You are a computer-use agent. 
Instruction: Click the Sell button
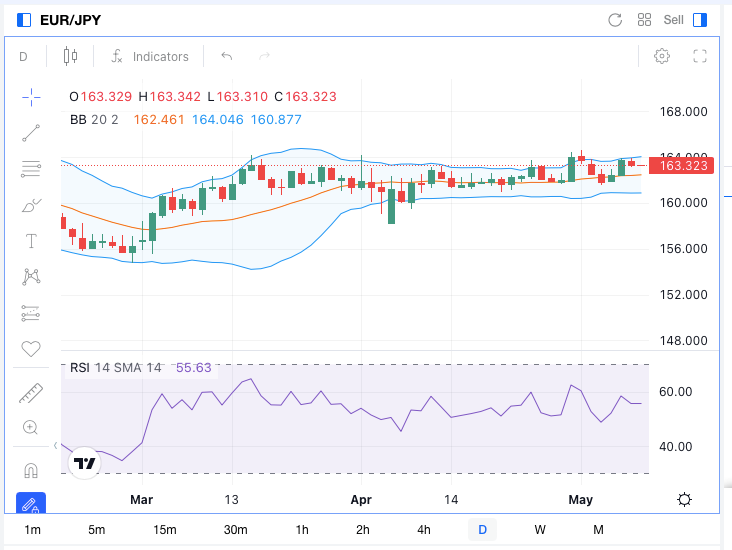point(673,20)
